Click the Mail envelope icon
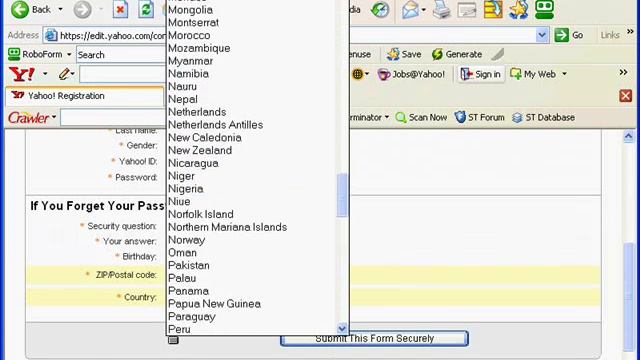 [x=411, y=9]
